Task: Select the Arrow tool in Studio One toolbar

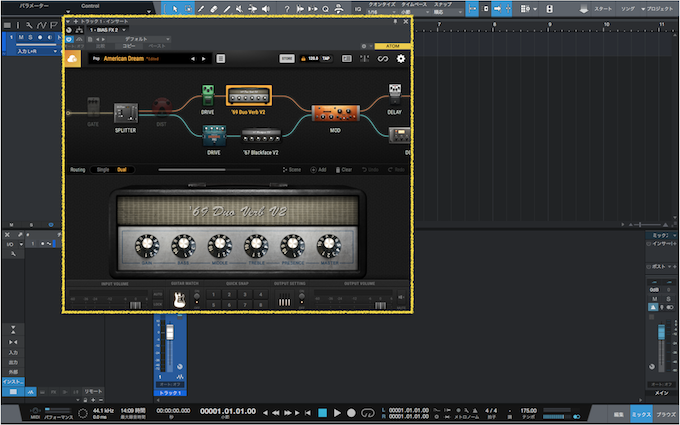Action: pos(175,9)
